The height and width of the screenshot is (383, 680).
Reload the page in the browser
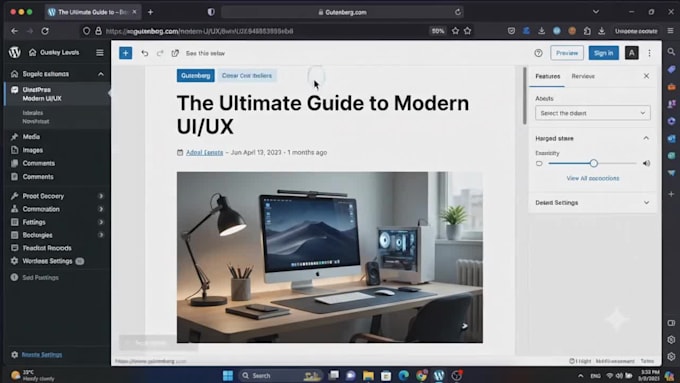pyautogui.click(x=45, y=31)
